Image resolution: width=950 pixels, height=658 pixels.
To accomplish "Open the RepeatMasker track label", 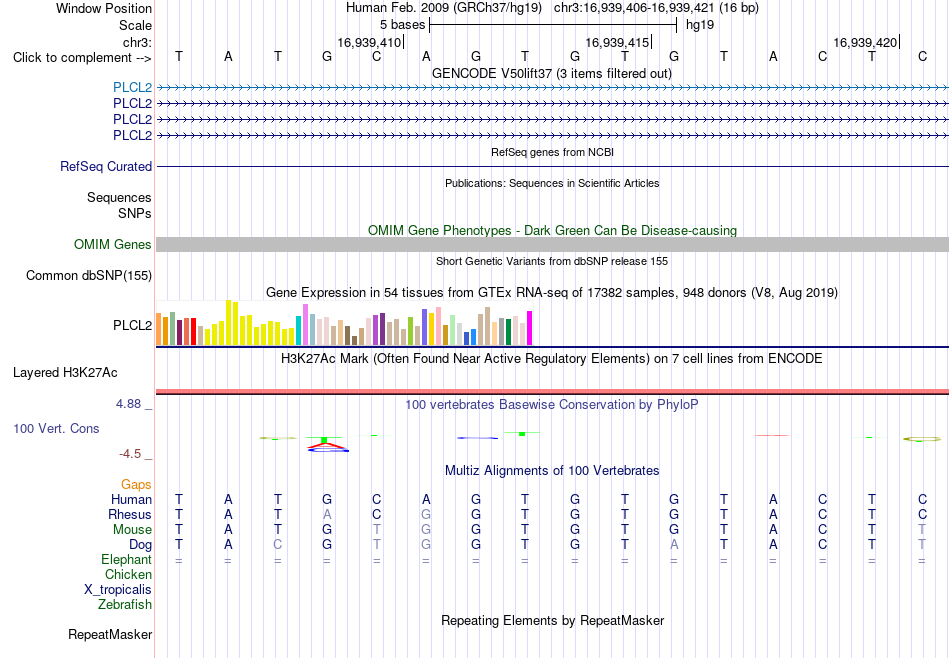I will point(110,634).
